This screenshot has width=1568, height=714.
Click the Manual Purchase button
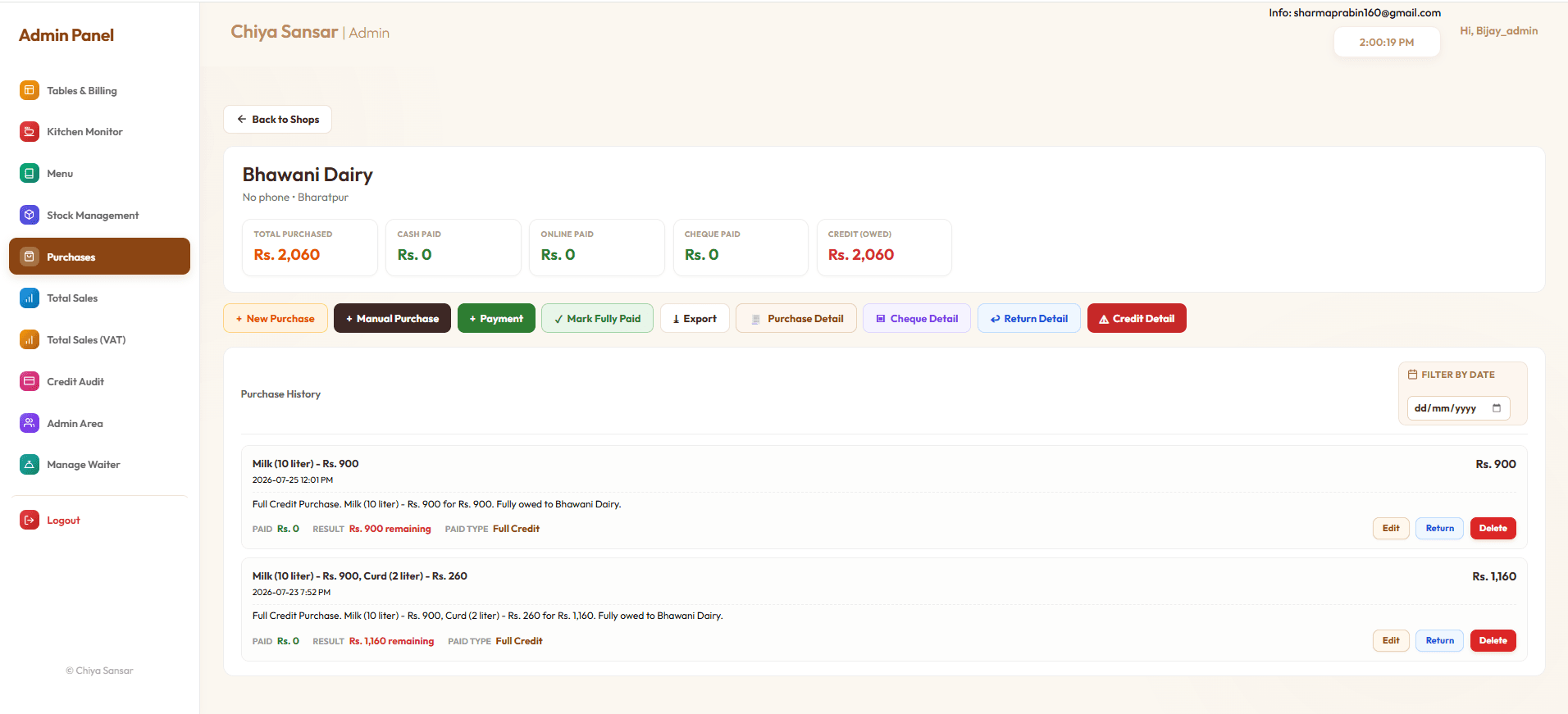click(x=392, y=318)
